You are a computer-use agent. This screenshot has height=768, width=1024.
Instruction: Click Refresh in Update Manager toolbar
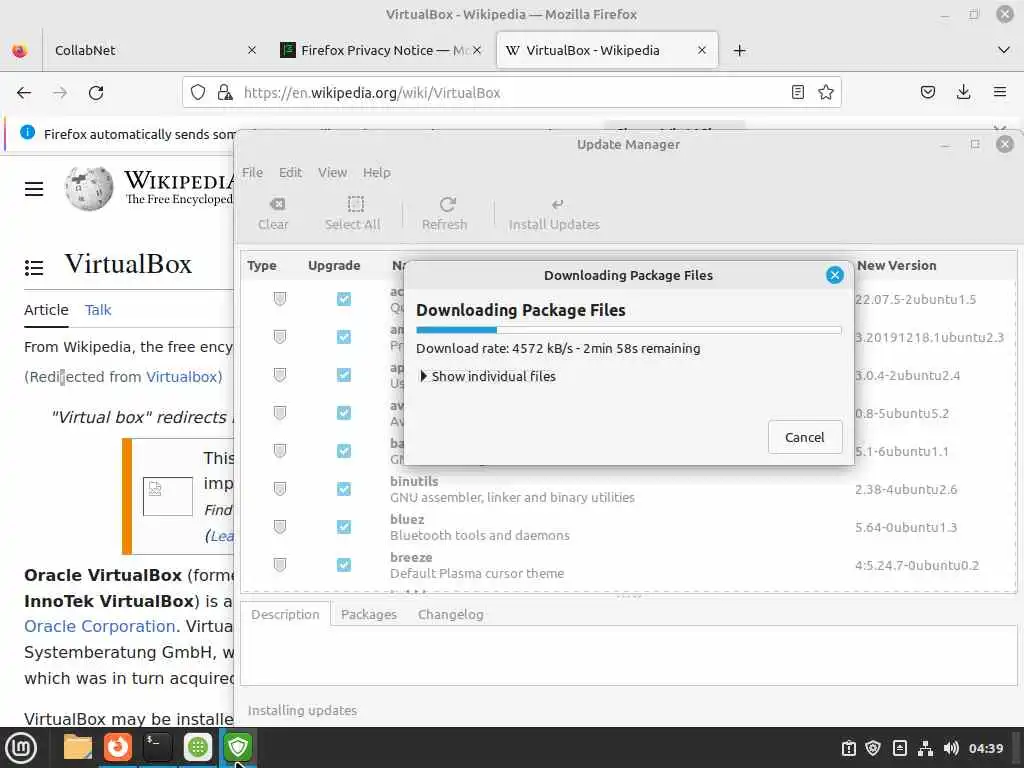(445, 214)
